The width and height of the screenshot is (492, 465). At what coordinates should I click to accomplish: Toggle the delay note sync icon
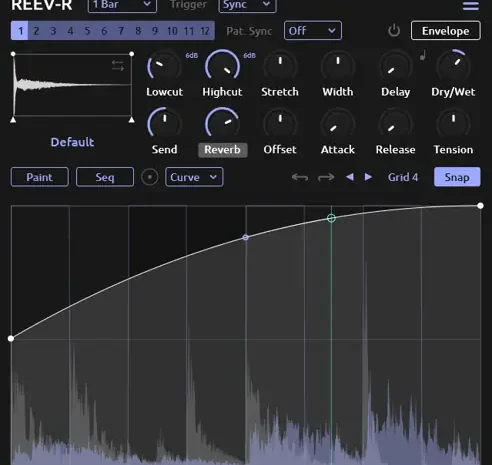pyautogui.click(x=423, y=55)
